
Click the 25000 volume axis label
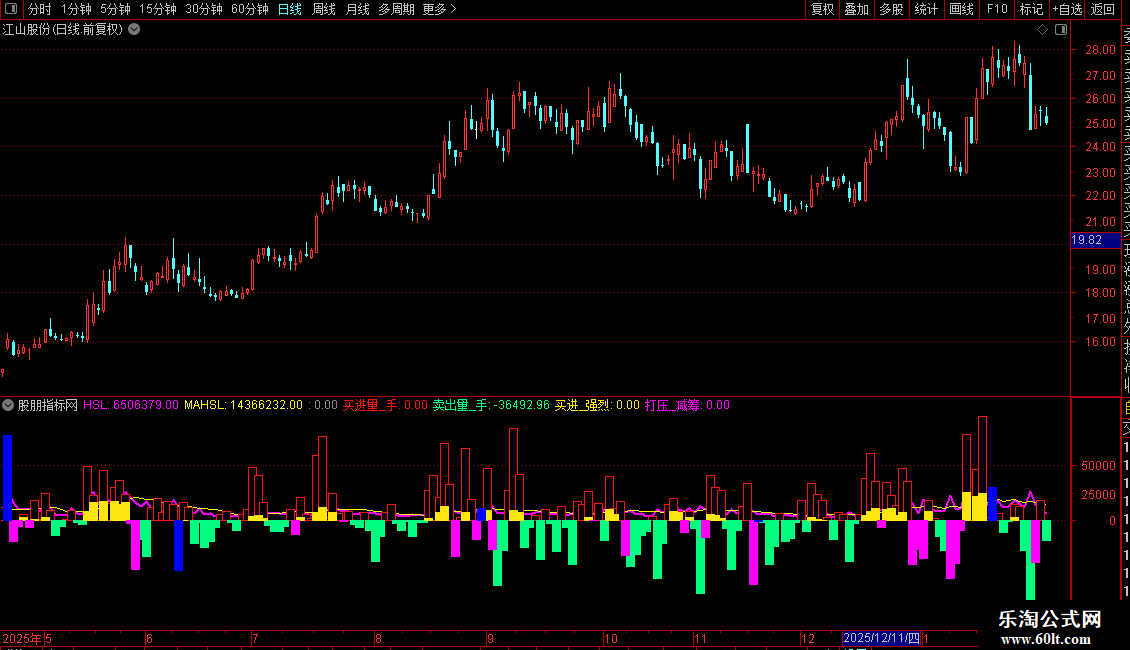[1098, 494]
